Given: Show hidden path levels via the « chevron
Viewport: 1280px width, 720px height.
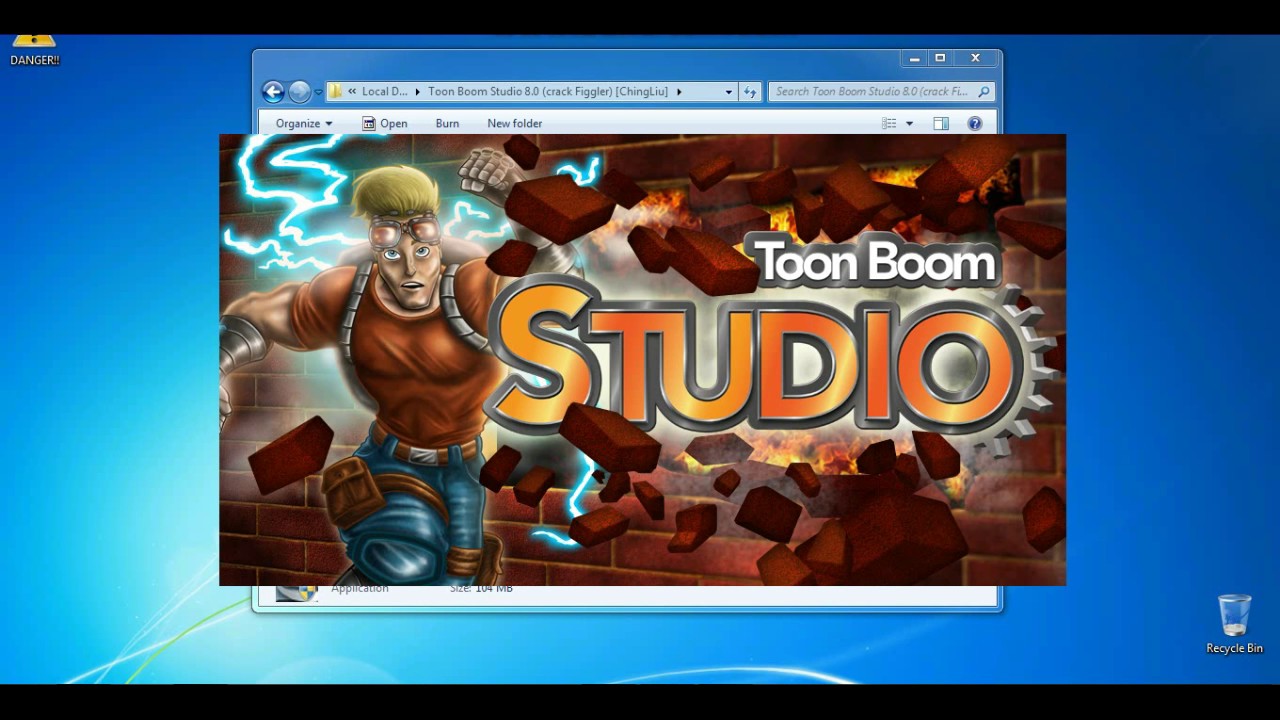Looking at the screenshot, I should click(x=352, y=91).
